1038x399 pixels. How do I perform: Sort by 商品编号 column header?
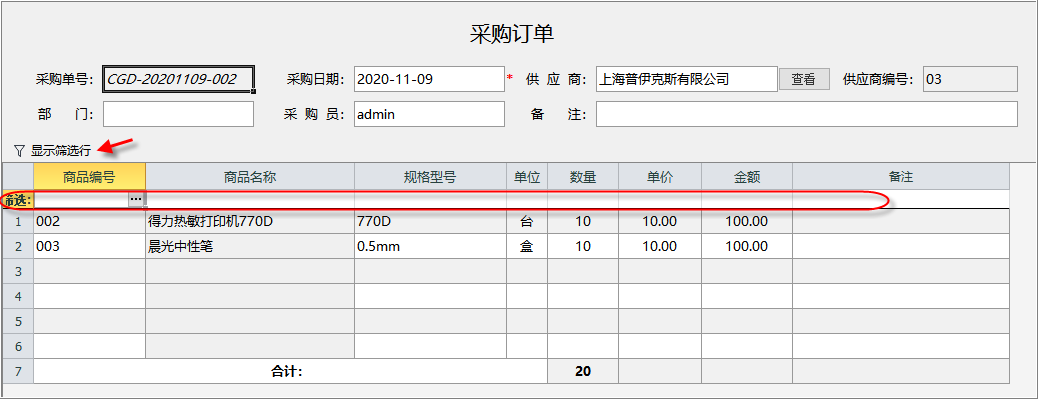point(89,177)
